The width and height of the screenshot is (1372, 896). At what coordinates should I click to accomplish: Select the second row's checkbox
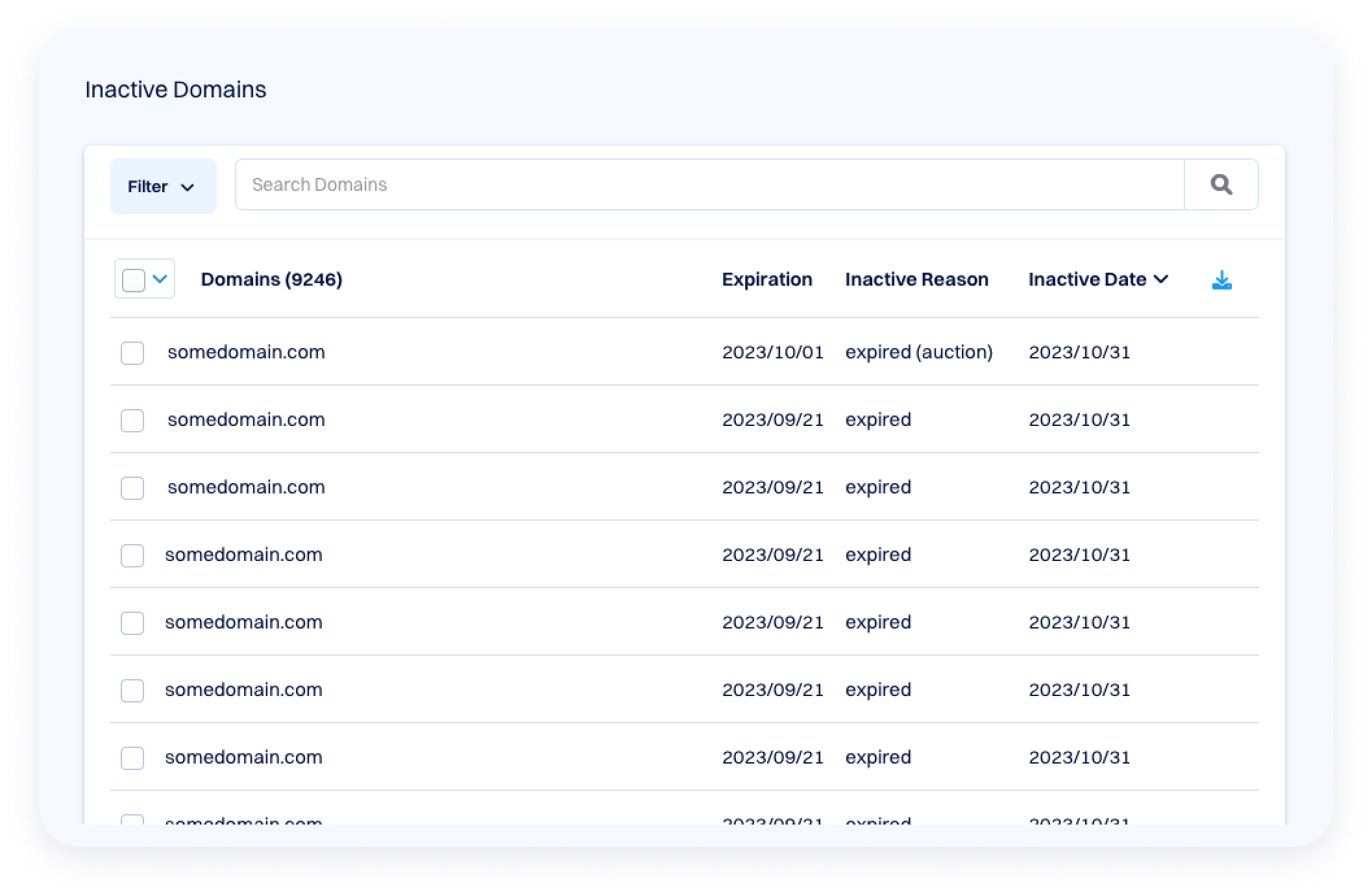tap(132, 421)
